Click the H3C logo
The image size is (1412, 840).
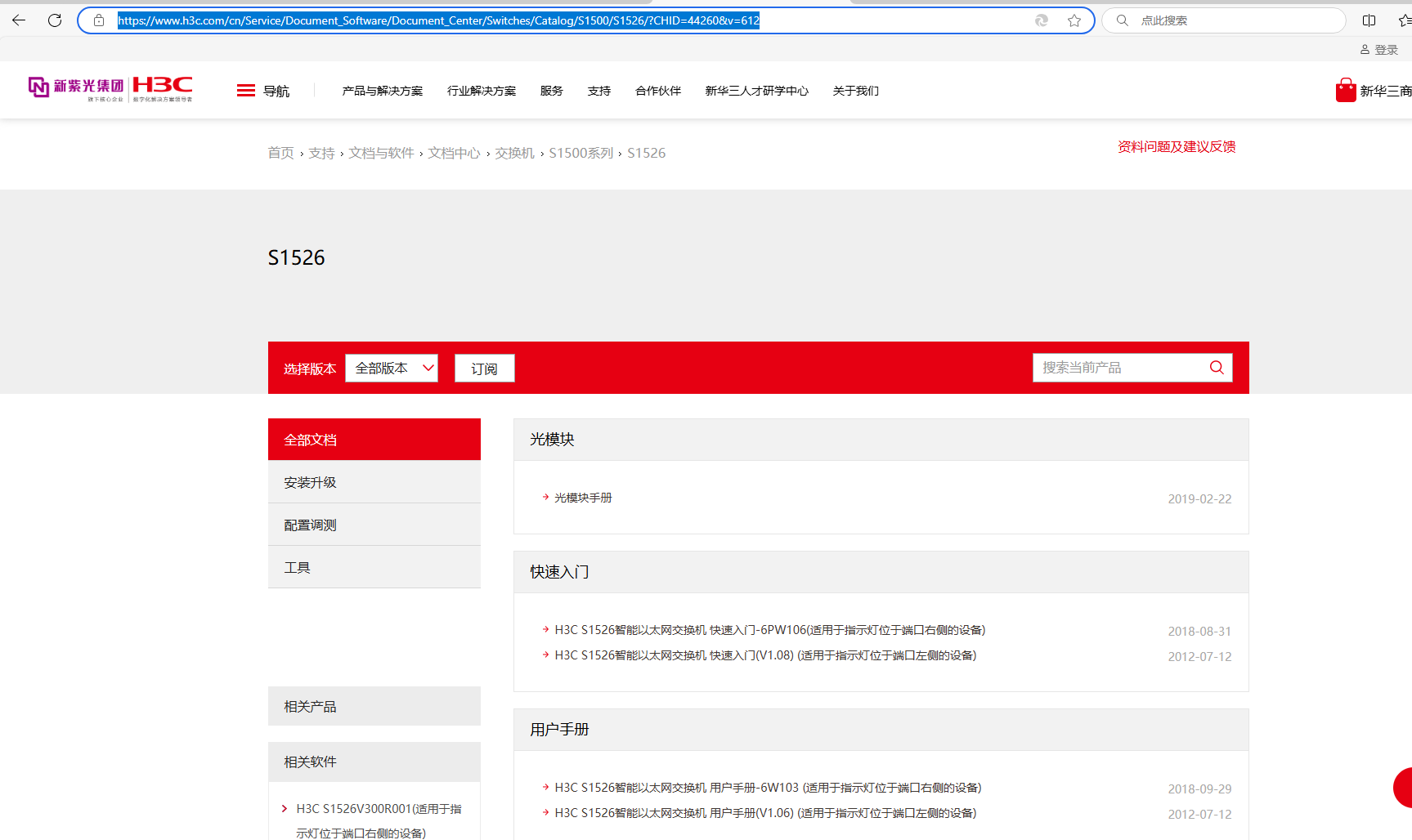click(162, 87)
